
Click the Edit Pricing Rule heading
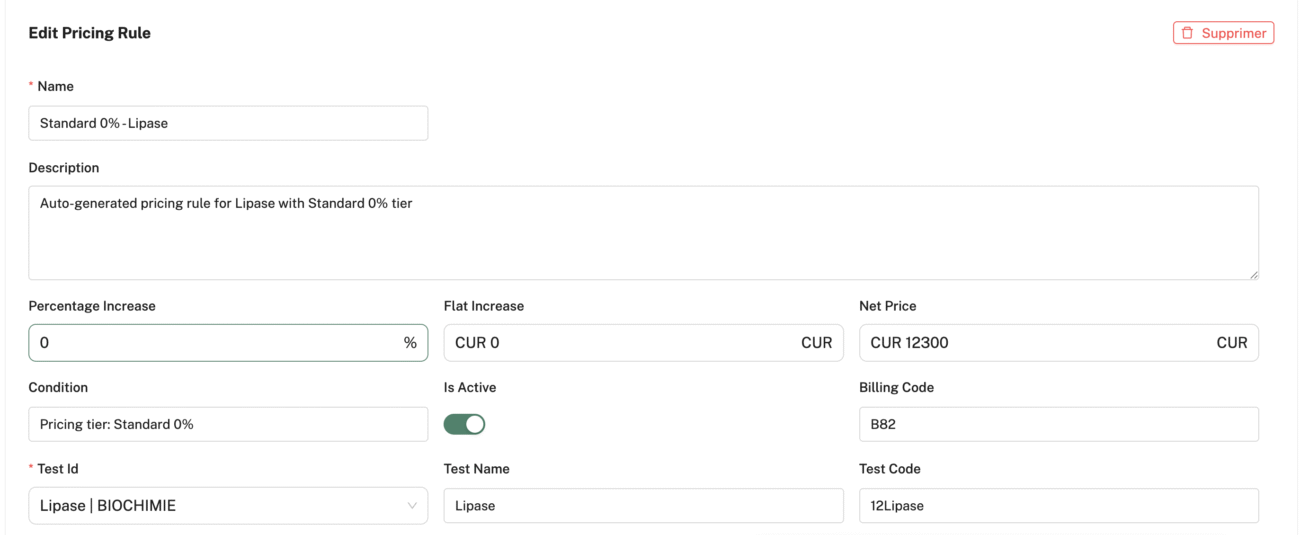click(90, 33)
